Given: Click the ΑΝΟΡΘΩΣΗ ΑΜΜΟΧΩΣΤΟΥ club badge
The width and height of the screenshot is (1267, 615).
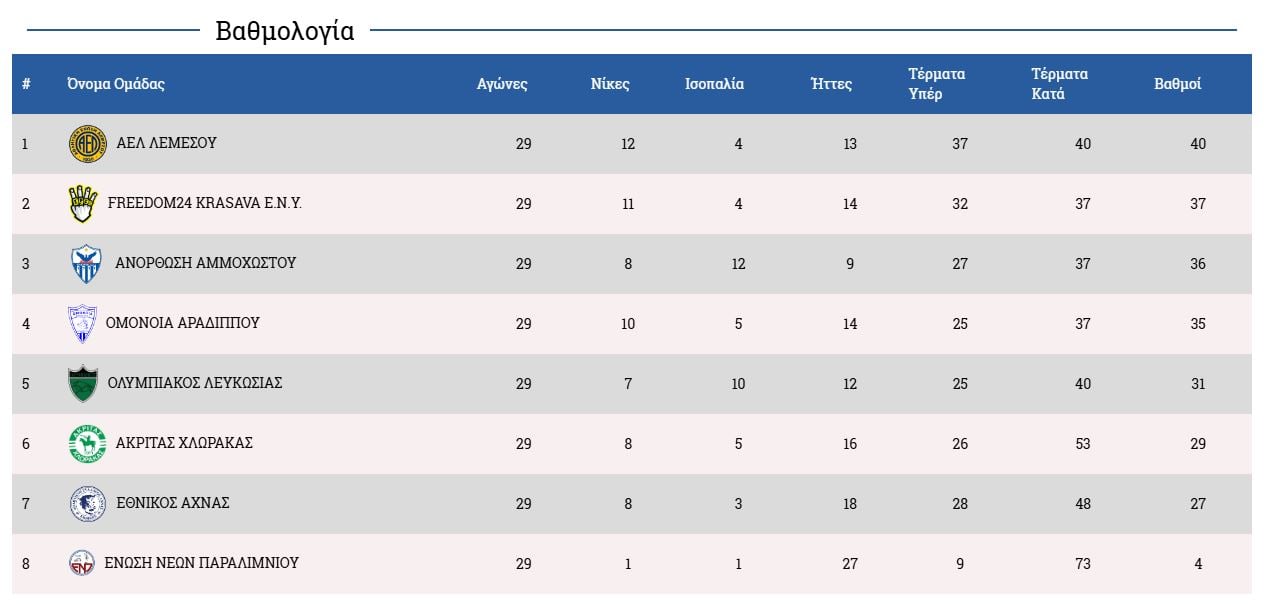Looking at the screenshot, I should pos(86,264).
